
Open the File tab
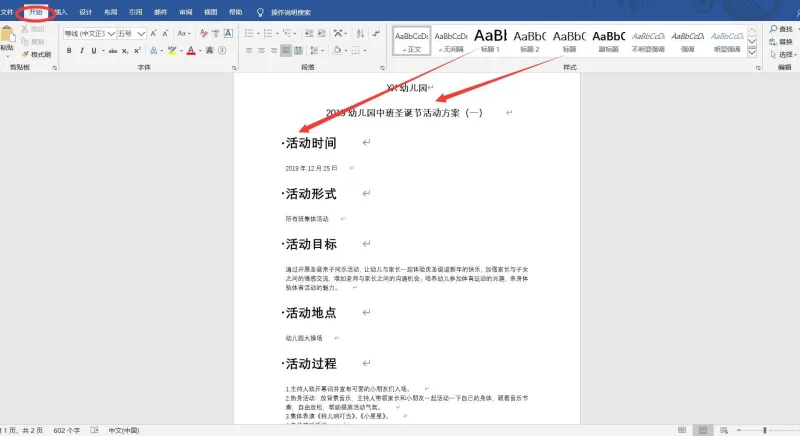pyautogui.click(x=7, y=12)
